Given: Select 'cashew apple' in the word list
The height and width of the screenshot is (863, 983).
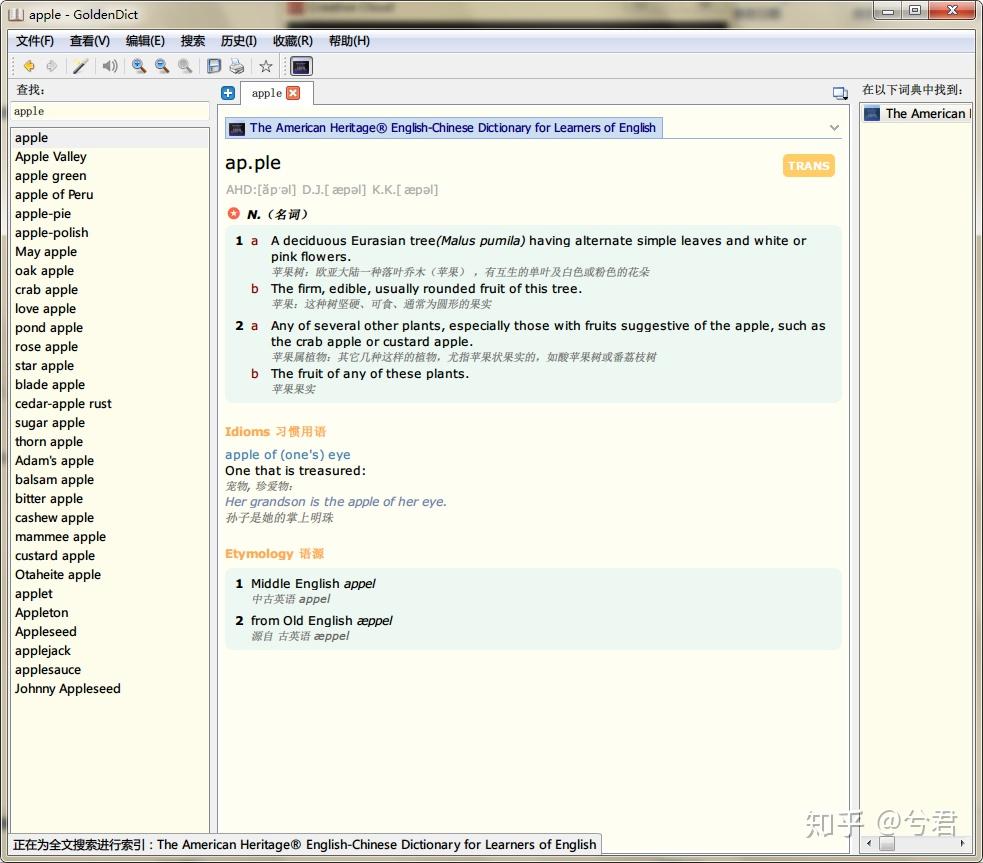Looking at the screenshot, I should 110,518.
